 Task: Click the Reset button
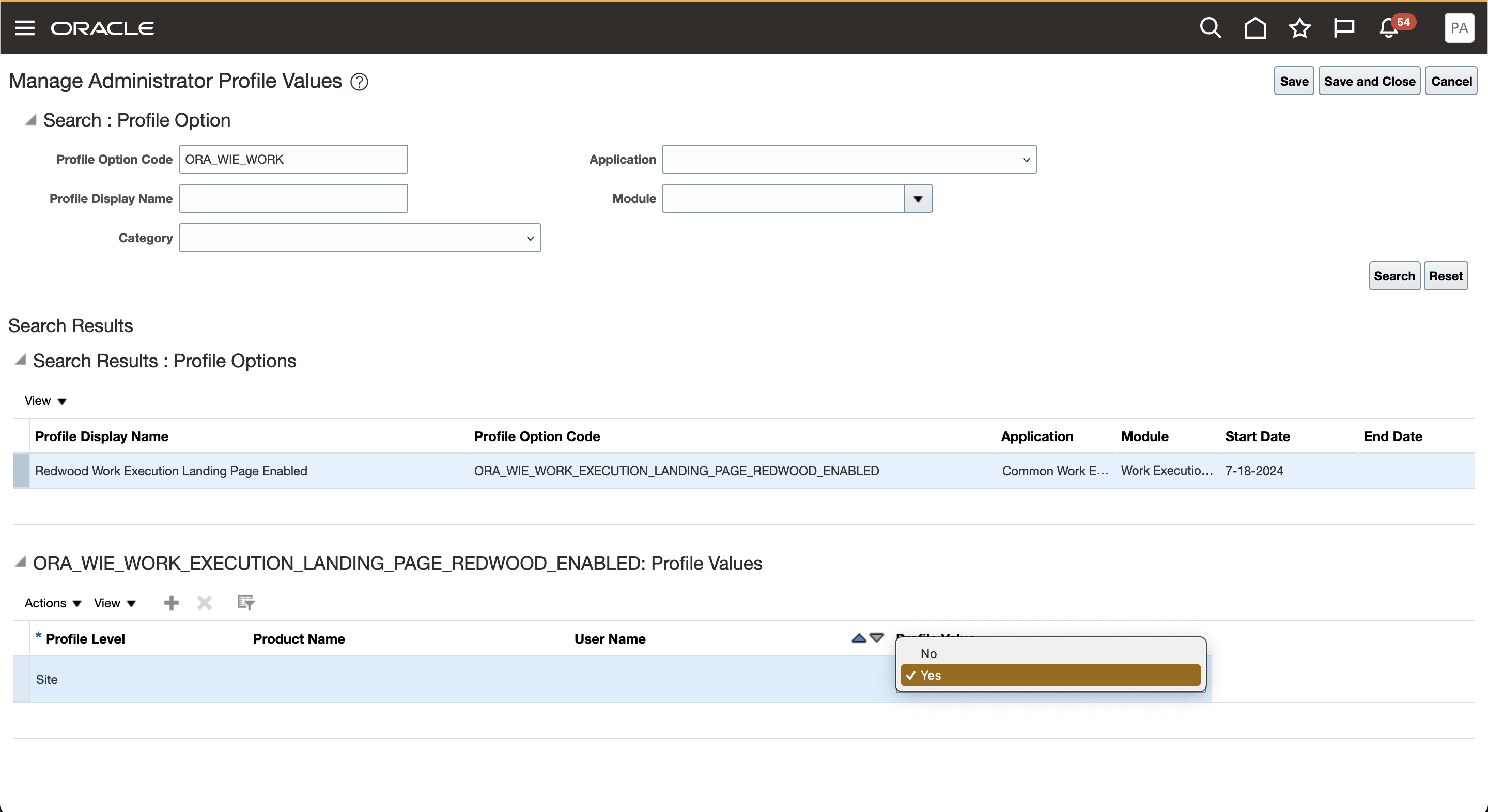point(1445,276)
